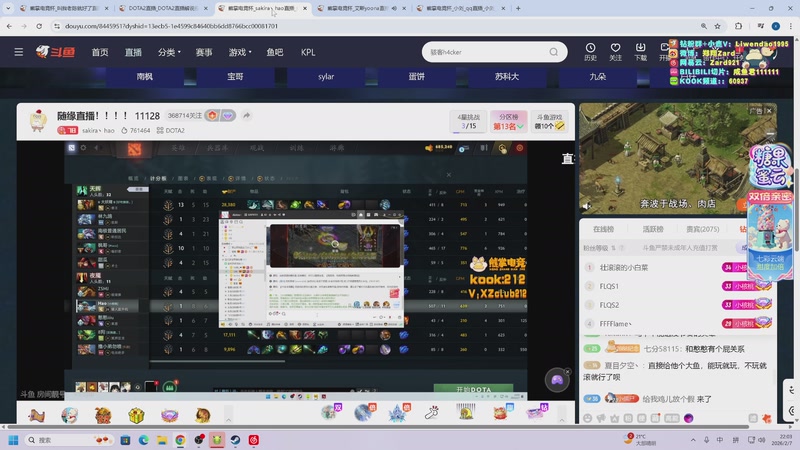Open the 斗鱼游戏 button

(549, 121)
